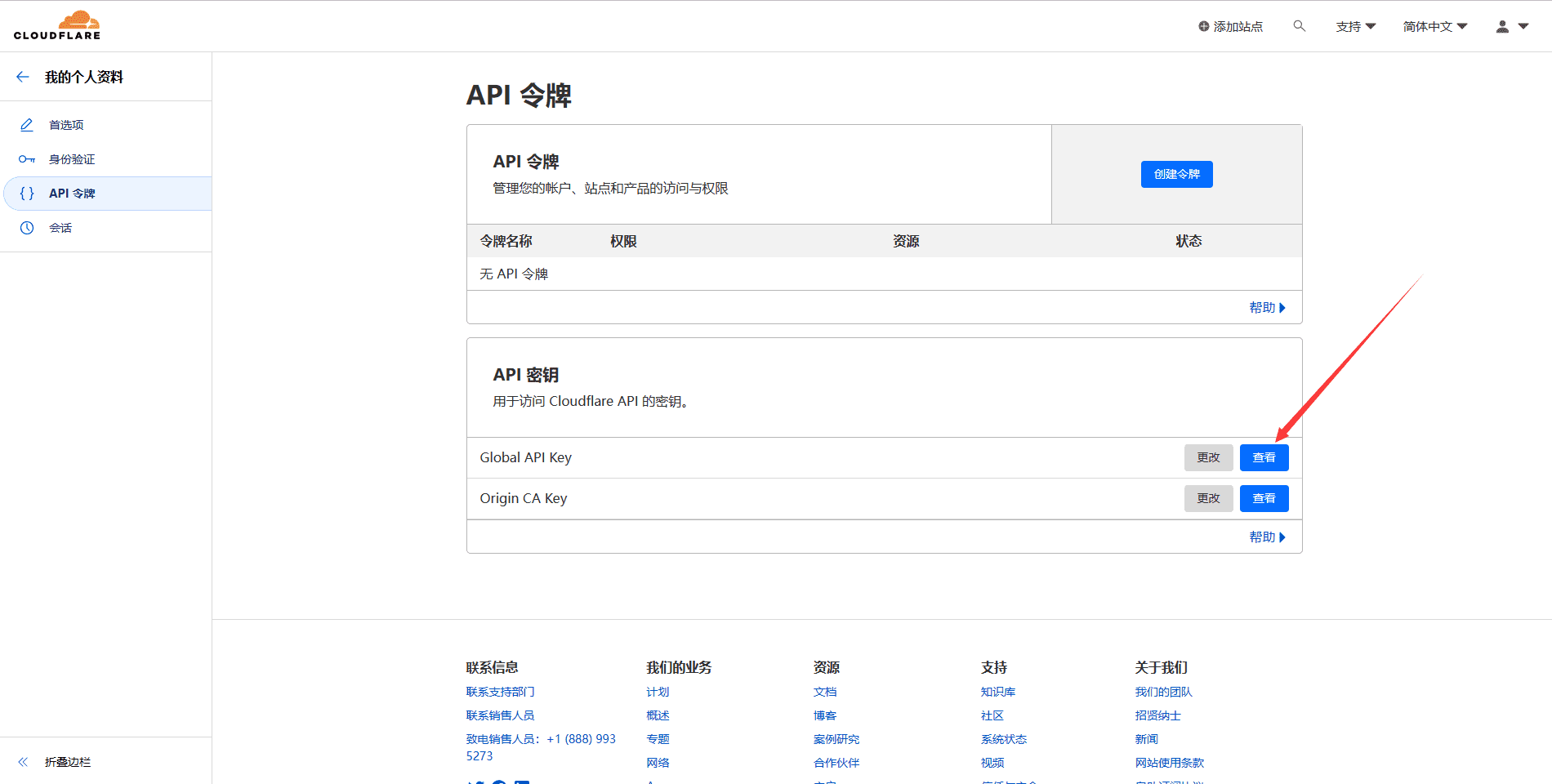The height and width of the screenshot is (784, 1552).
Task: Click the back arrow beside 我的个人资料
Action: pyautogui.click(x=23, y=77)
